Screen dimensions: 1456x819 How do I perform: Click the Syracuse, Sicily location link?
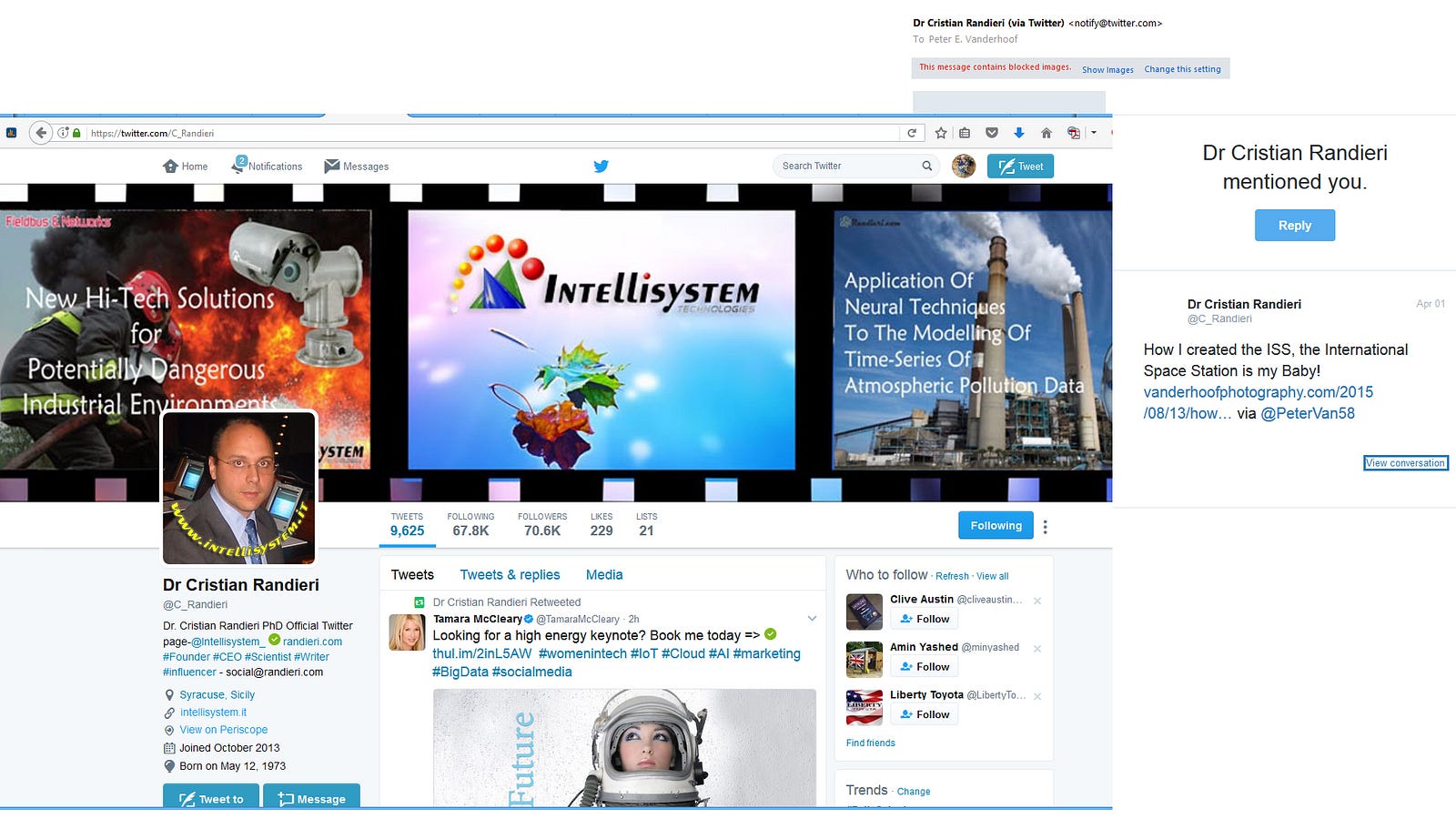tap(217, 694)
